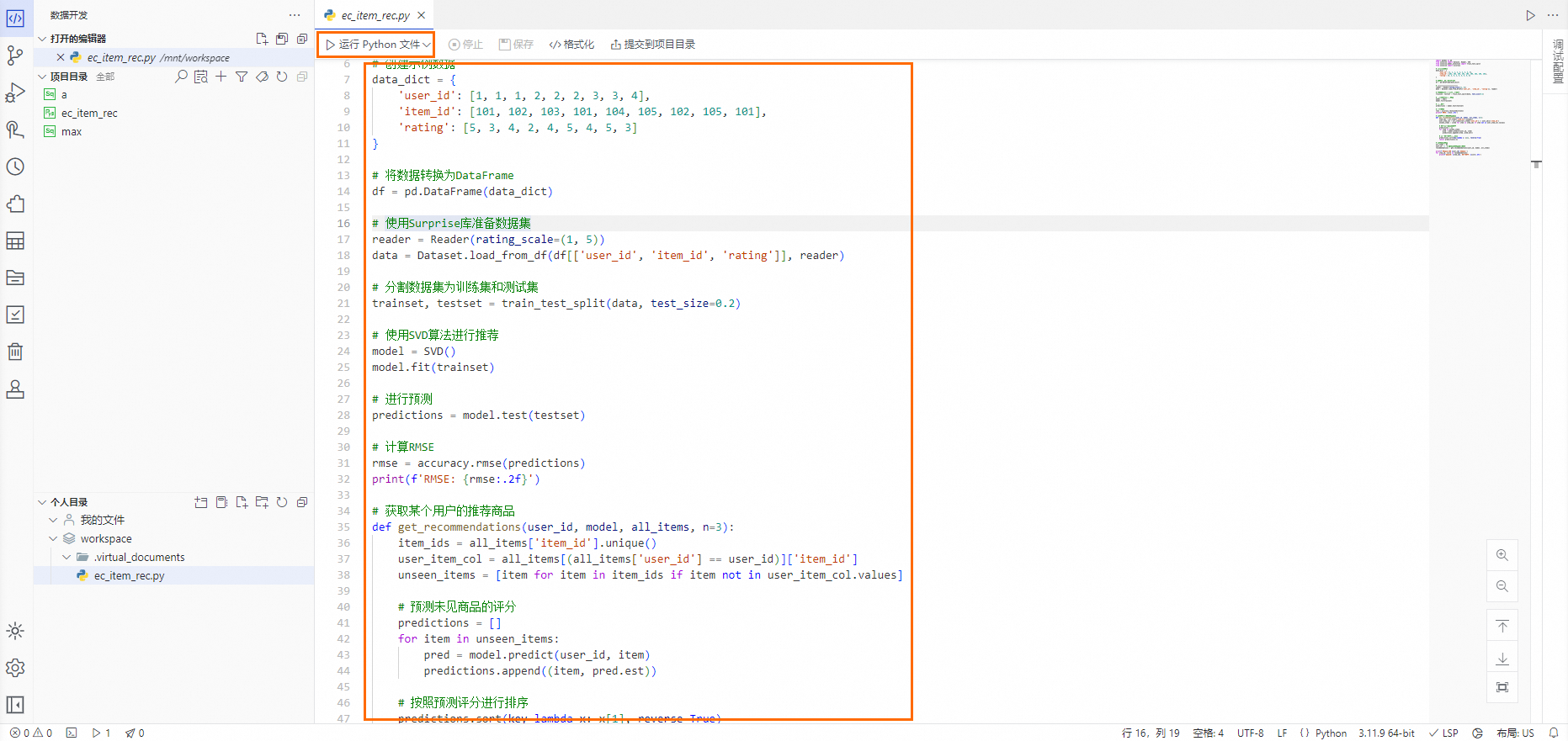The image size is (1568, 741).
Task: Click the 布局: US keyboard layout entry
Action: pos(1515,733)
